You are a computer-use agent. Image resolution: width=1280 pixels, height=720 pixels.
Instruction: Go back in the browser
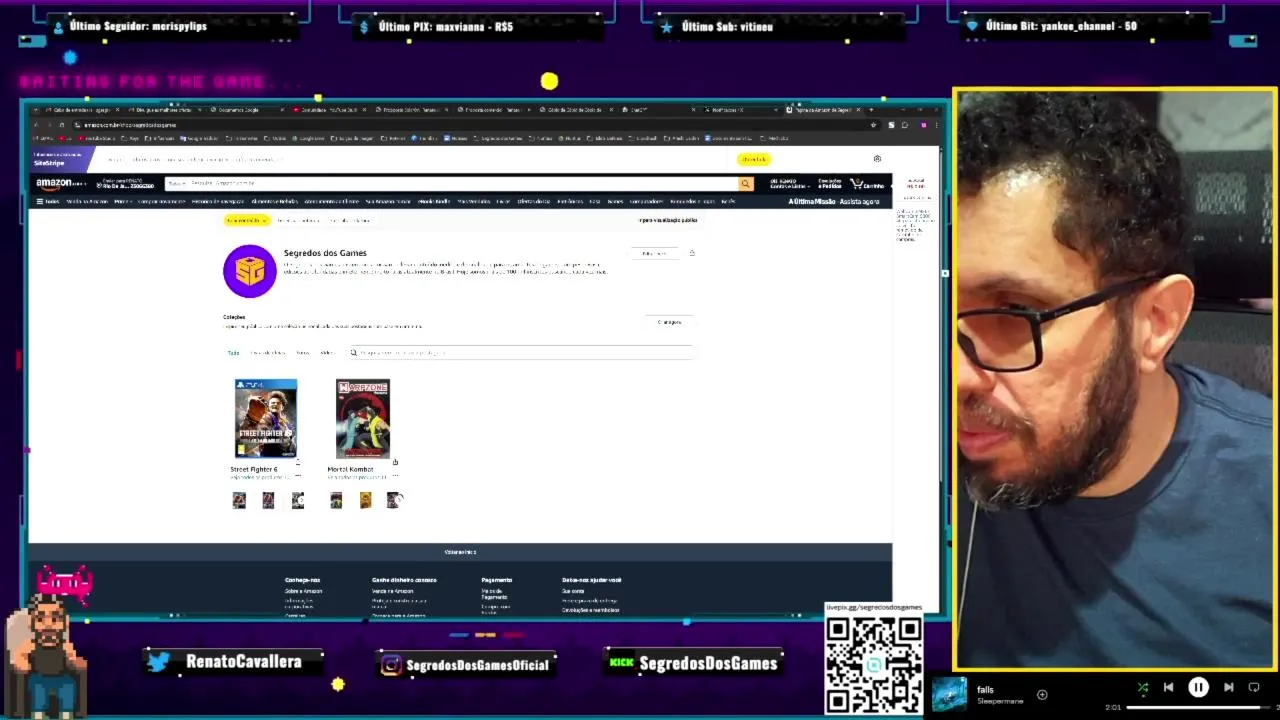point(36,125)
